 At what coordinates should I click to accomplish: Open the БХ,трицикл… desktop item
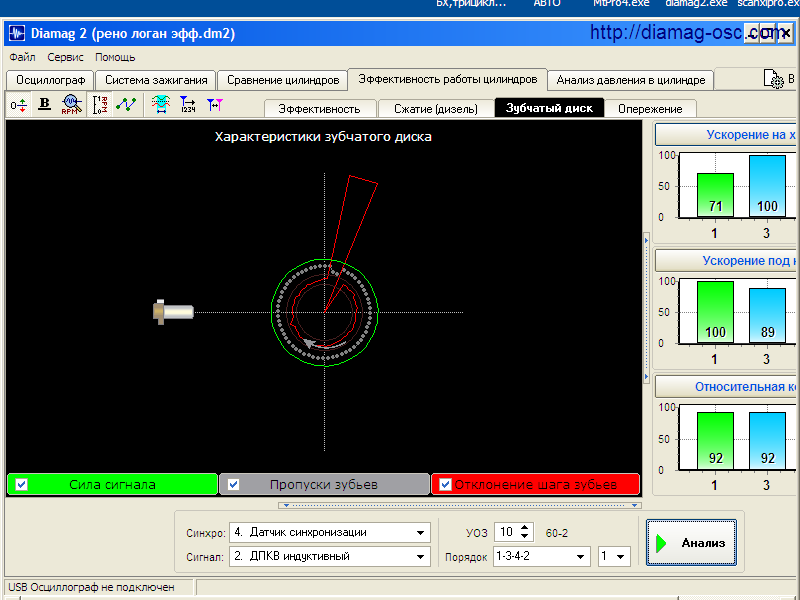pyautogui.click(x=470, y=4)
